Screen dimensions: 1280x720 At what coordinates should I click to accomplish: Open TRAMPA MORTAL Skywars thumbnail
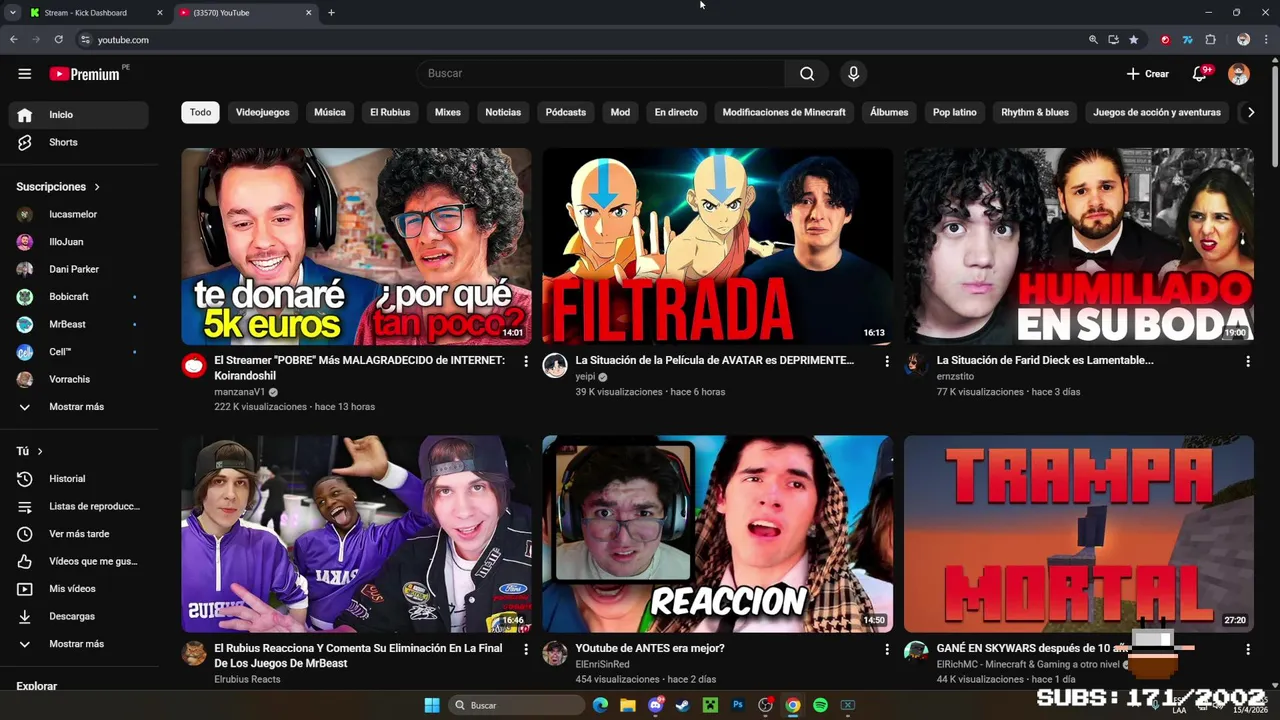click(x=1078, y=534)
